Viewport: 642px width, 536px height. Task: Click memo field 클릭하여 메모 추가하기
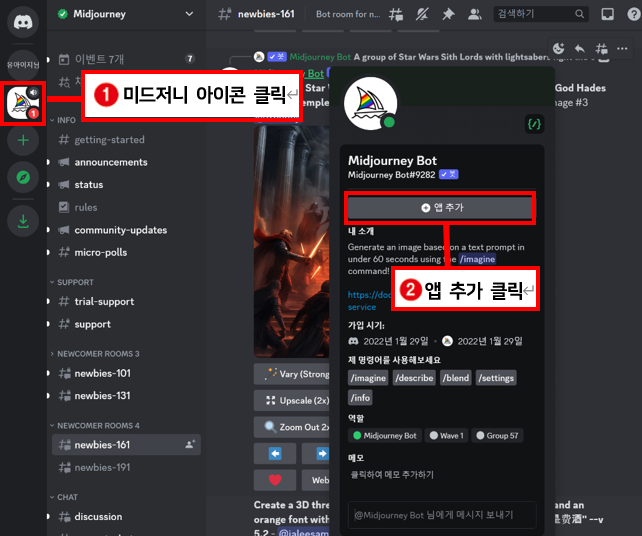pos(392,475)
